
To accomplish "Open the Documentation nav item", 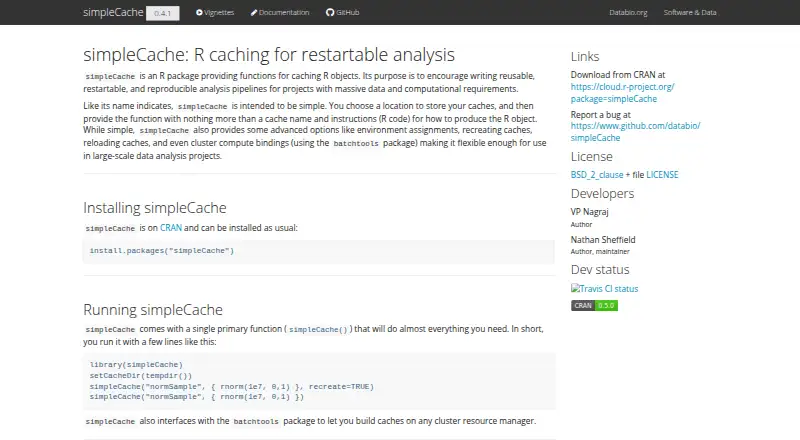I will click(280, 12).
